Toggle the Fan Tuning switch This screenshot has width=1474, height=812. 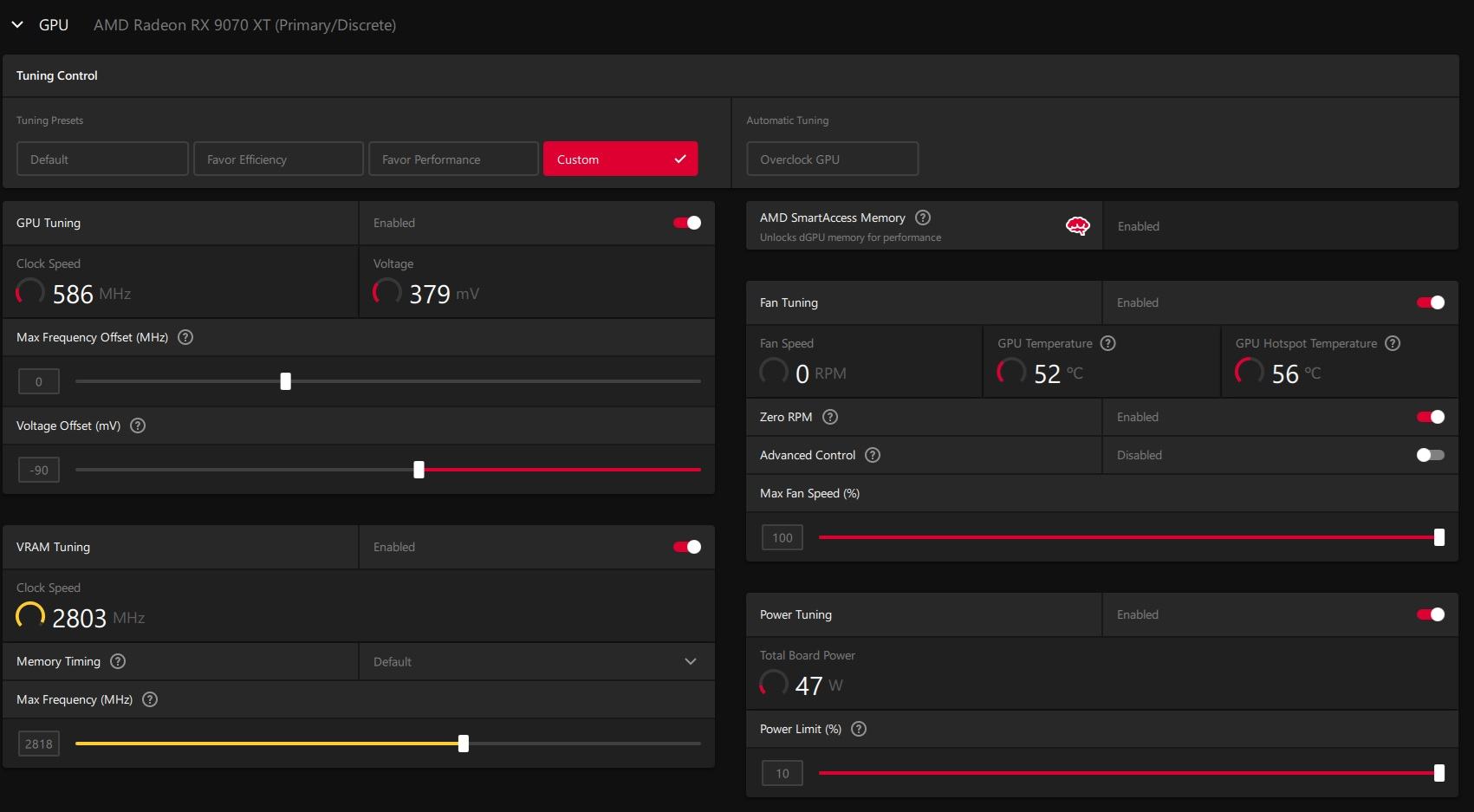pyautogui.click(x=1431, y=302)
